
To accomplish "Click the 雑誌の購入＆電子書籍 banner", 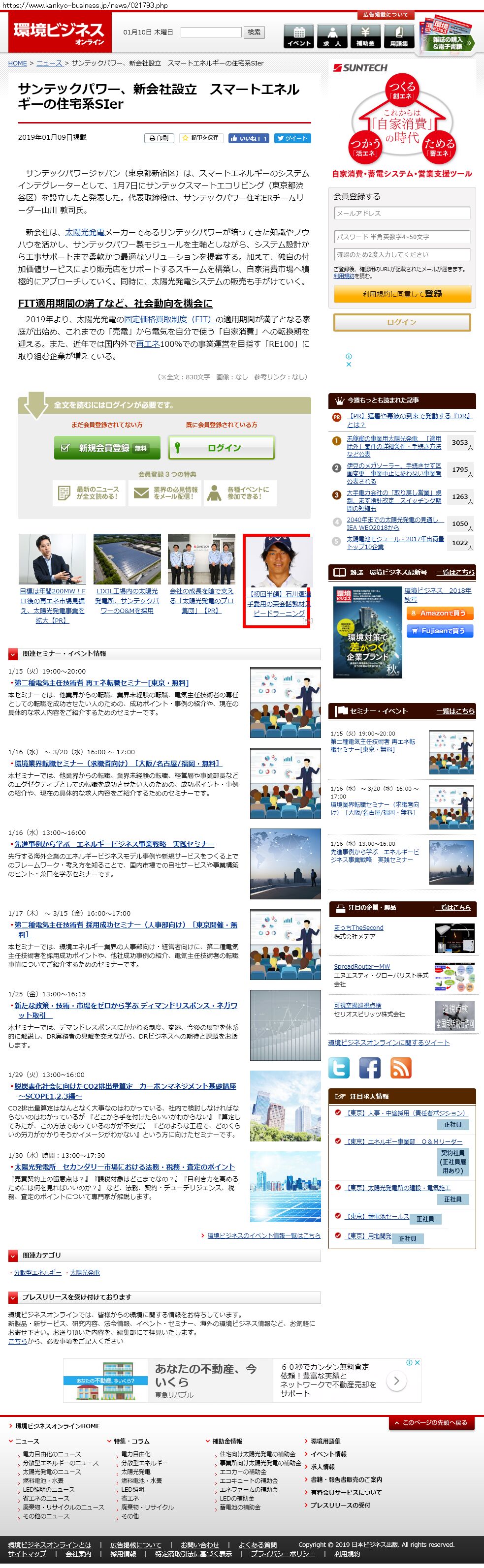I will (x=448, y=36).
